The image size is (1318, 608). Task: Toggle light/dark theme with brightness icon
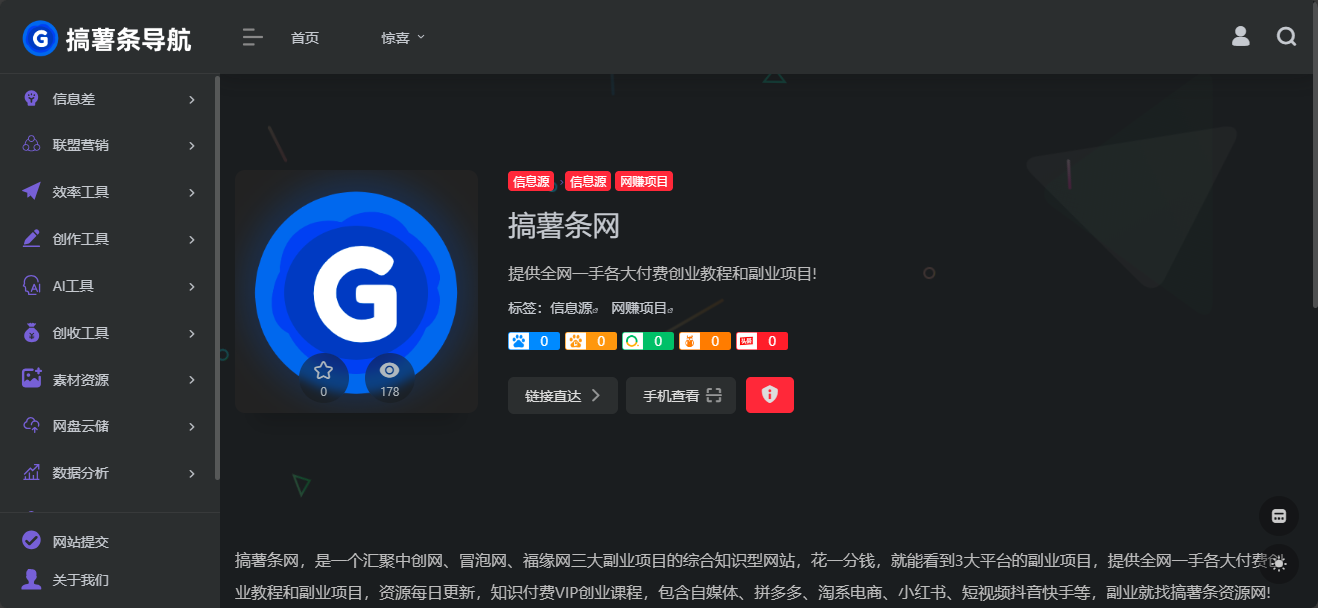coord(1278,563)
